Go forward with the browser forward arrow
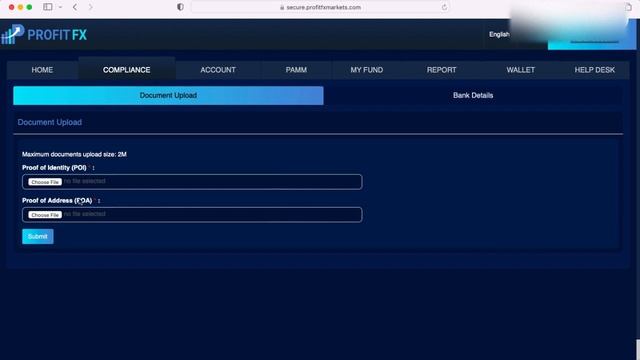640x360 pixels. pos(90,7)
